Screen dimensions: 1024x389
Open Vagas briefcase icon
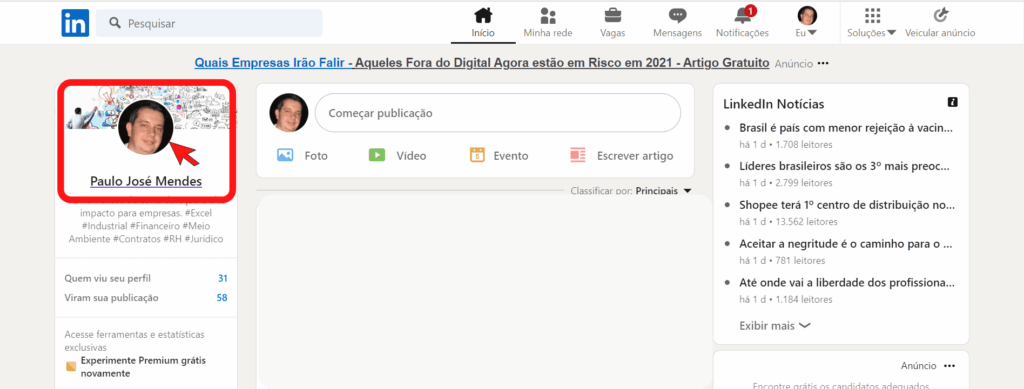(x=613, y=16)
